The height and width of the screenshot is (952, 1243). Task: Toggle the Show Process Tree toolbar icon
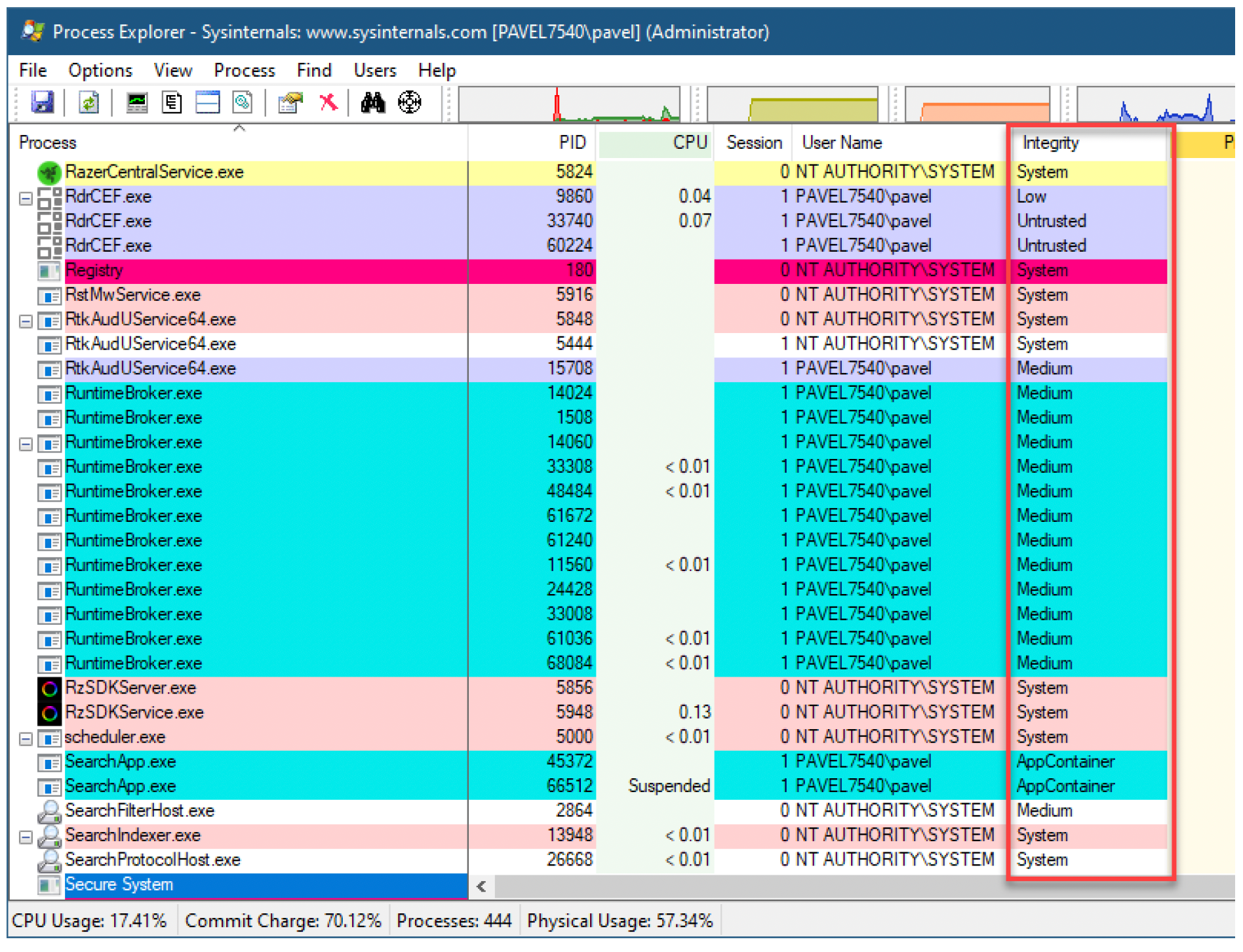(x=172, y=103)
